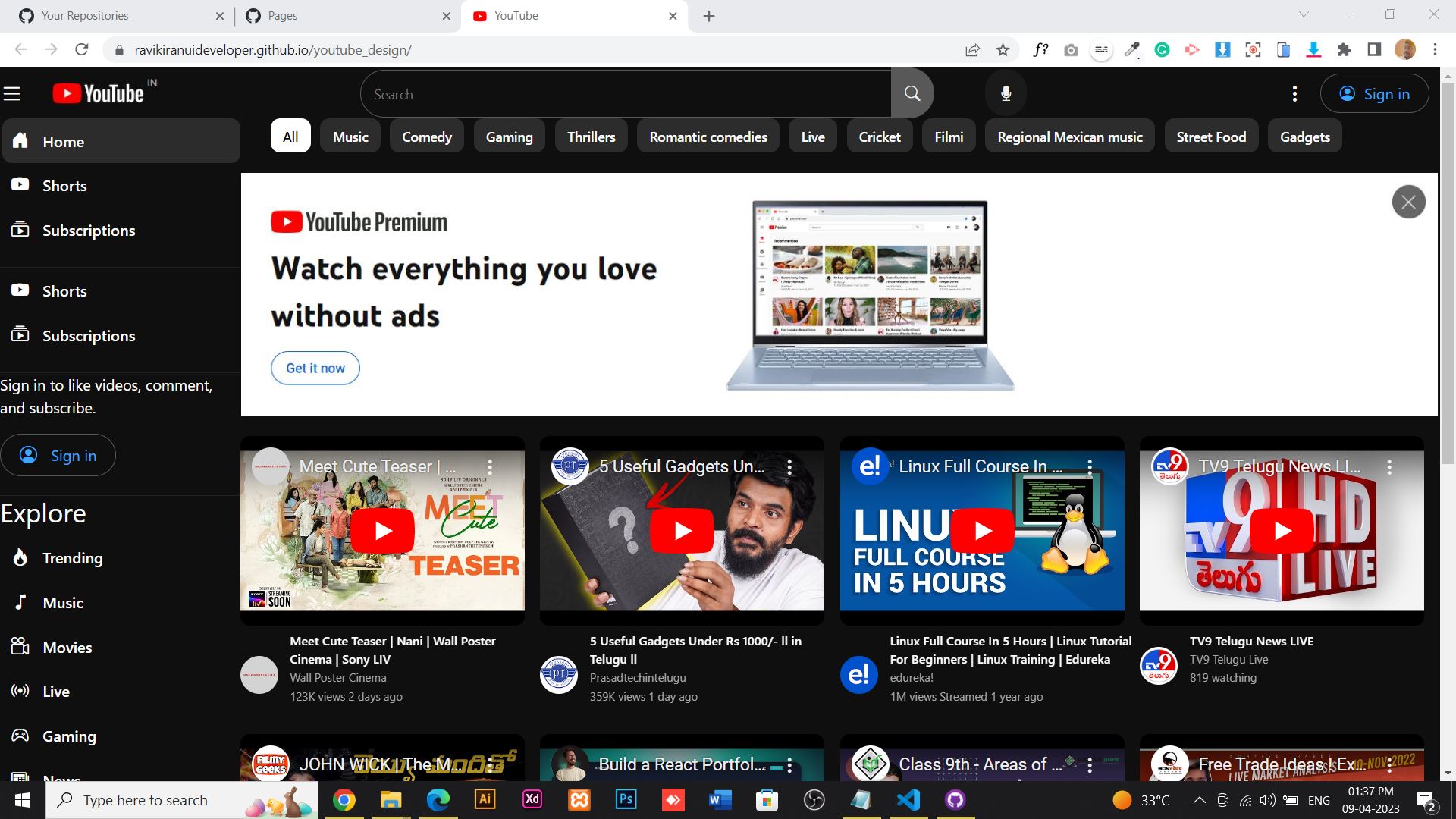Viewport: 1456px width, 819px height.
Task: Select the Filmi filter chip
Action: (x=949, y=136)
